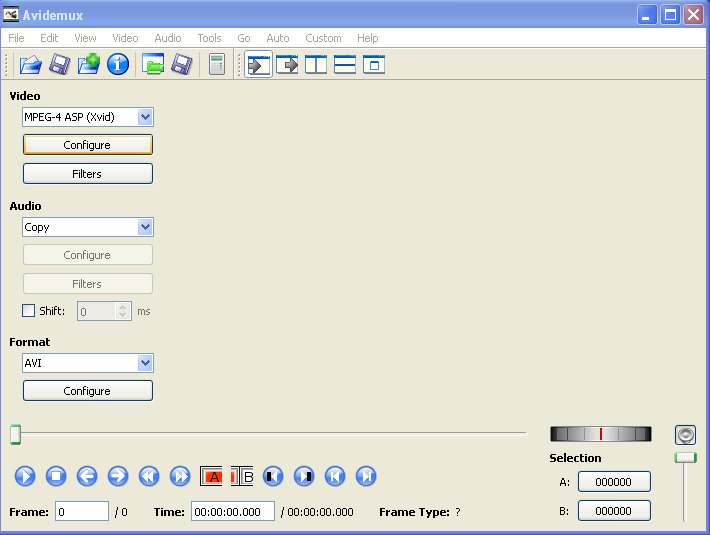Click the Shift milliseconds spin box
This screenshot has height=535, width=710.
pyautogui.click(x=104, y=311)
